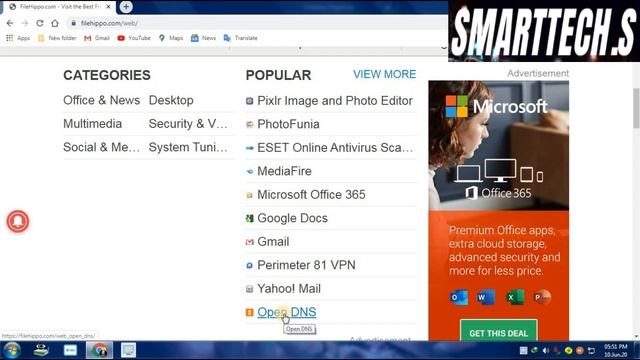Open the Google Docs link
640x360 pixels.
(x=292, y=218)
